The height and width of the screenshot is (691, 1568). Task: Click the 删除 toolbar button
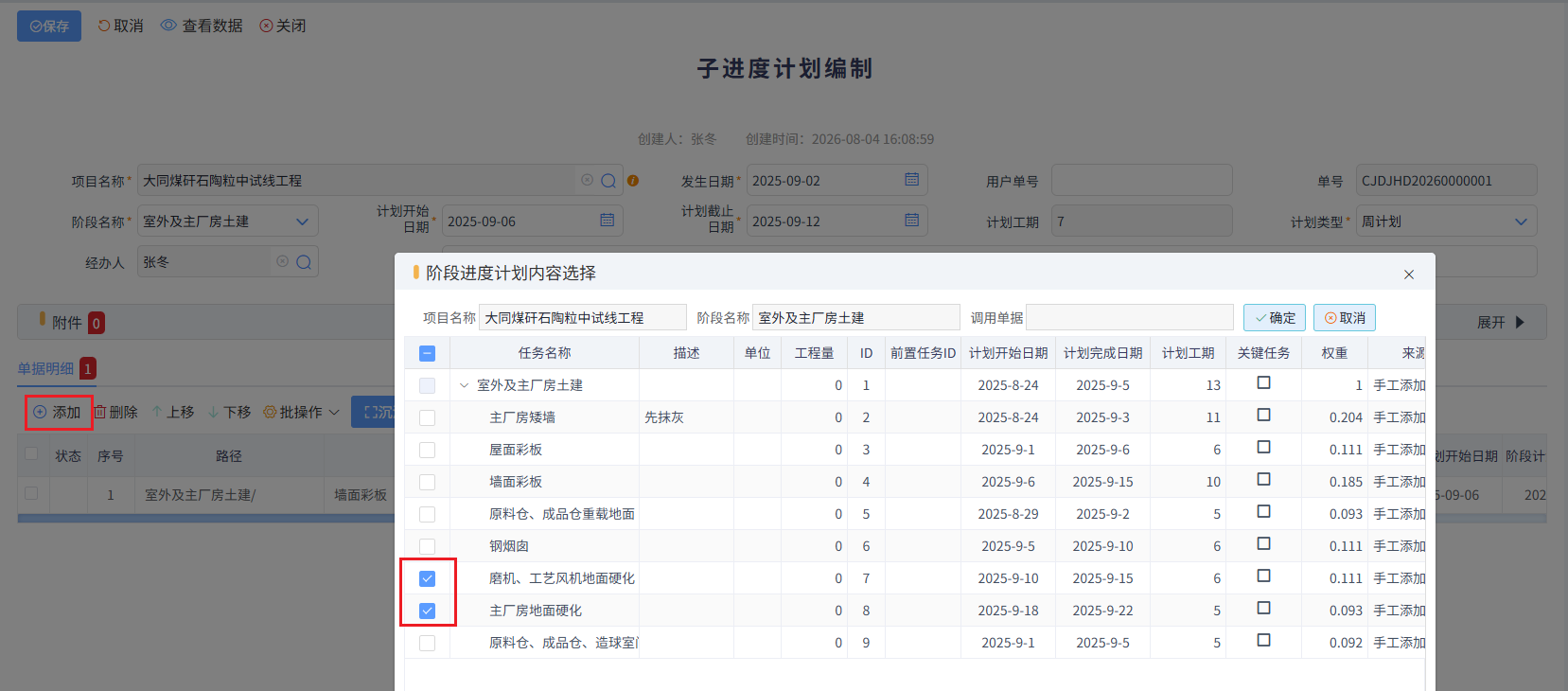tap(115, 413)
